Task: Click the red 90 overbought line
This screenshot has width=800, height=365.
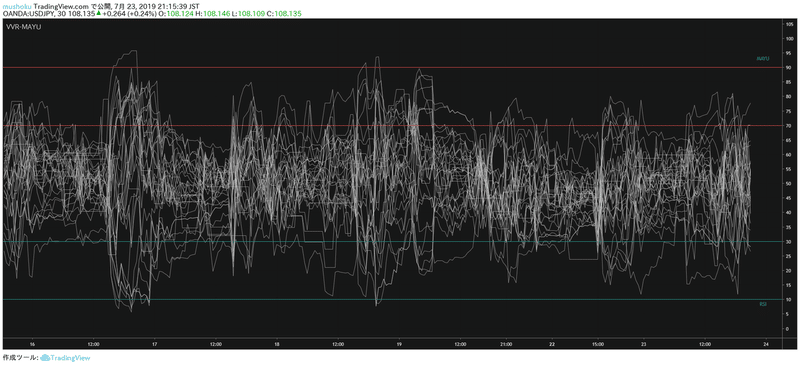Action: 392,67
